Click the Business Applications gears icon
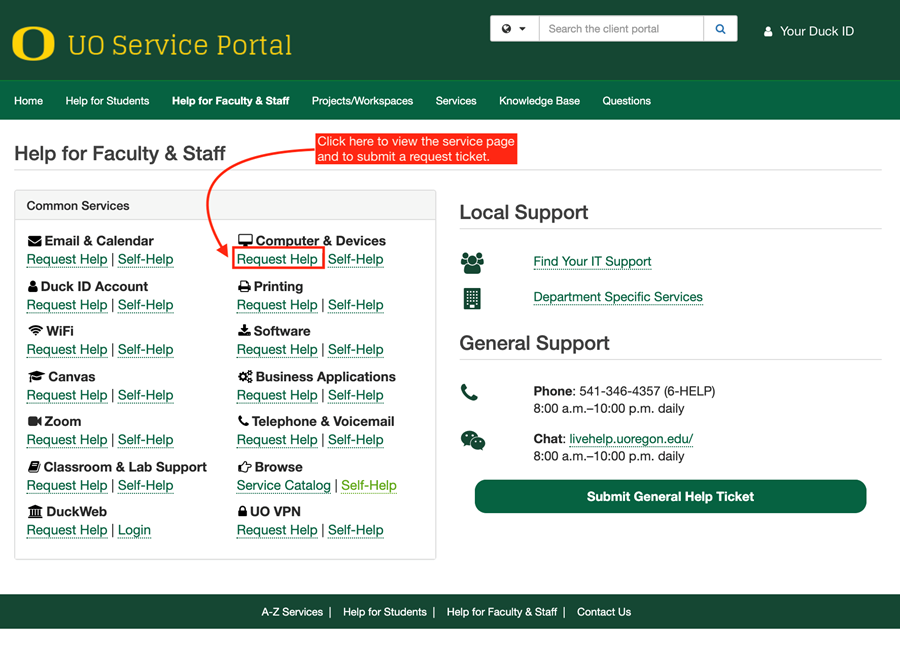Image resolution: width=900 pixels, height=647 pixels. point(245,376)
